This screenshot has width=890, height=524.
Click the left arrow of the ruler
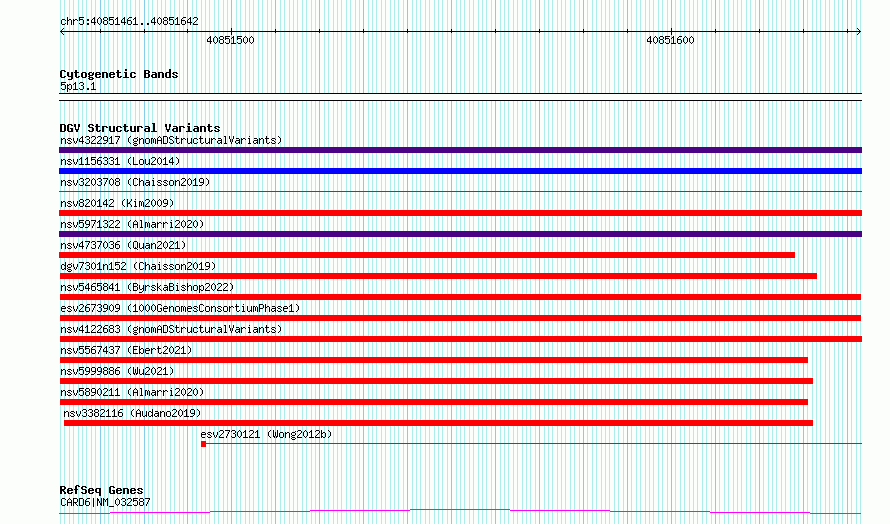[62, 32]
